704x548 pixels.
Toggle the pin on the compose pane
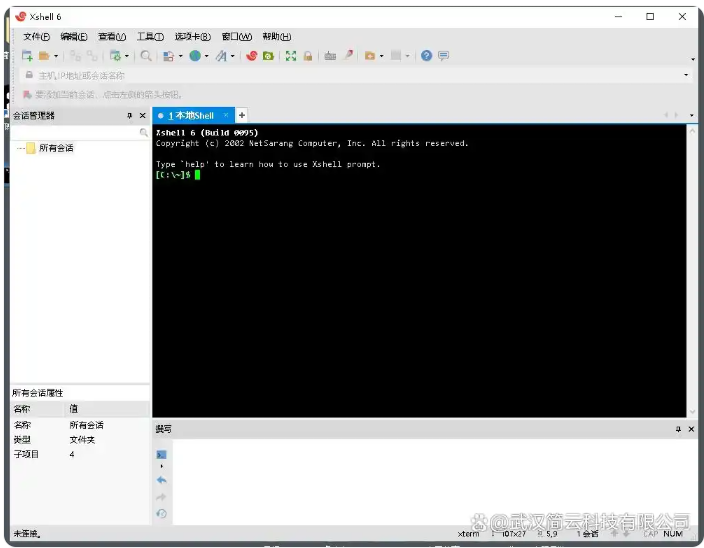(x=677, y=429)
